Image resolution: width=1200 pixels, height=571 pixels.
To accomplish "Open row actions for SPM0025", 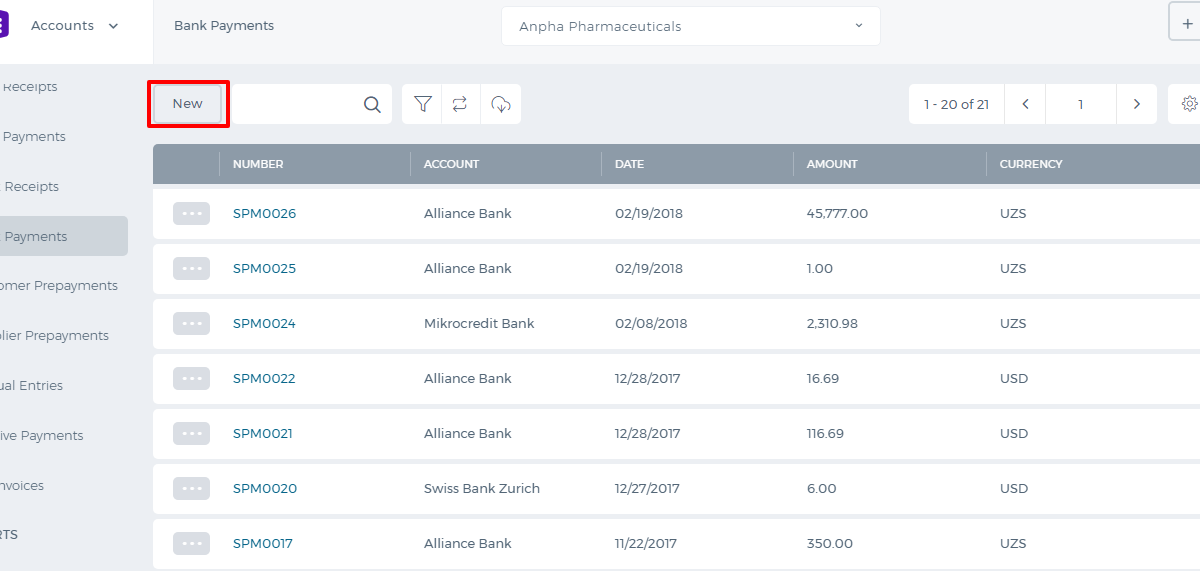I will tap(191, 268).
